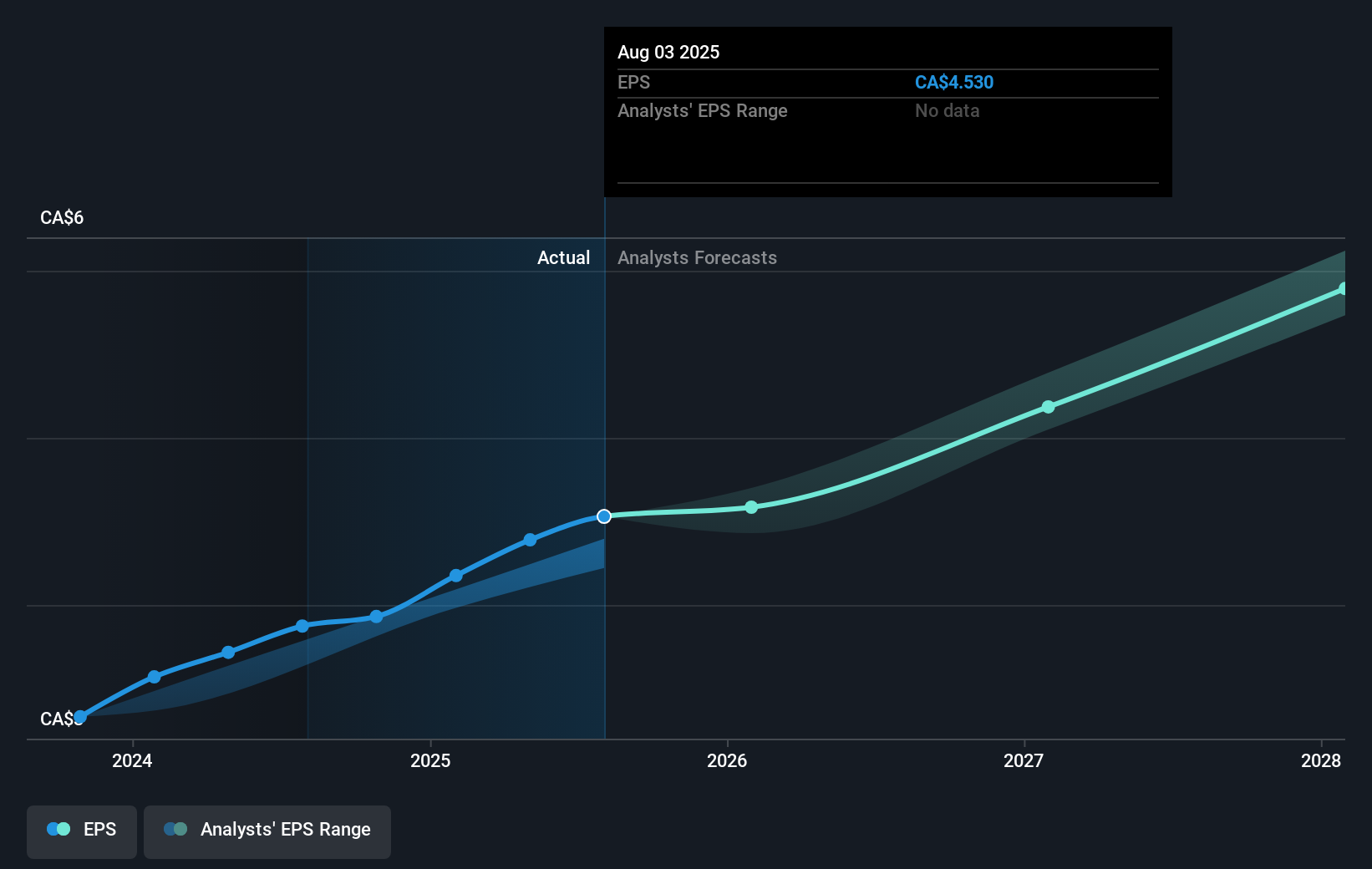The width and height of the screenshot is (1372, 869).
Task: Click the 2026 x-axis label
Action: tap(727, 760)
